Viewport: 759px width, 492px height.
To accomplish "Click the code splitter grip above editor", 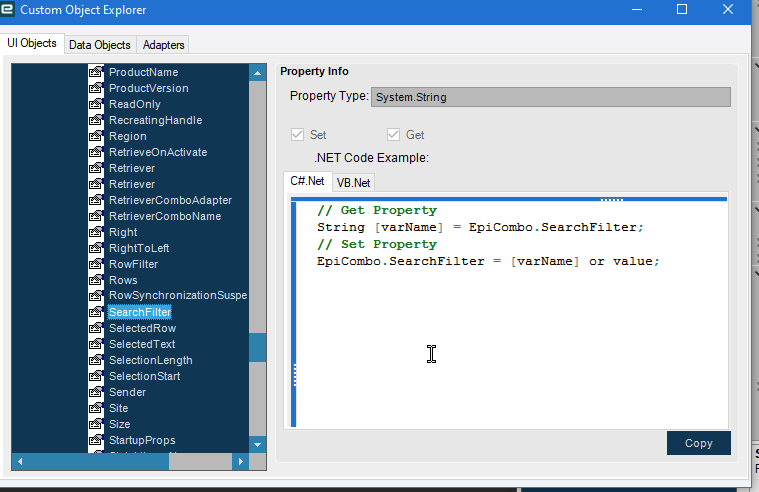I will tap(612, 199).
